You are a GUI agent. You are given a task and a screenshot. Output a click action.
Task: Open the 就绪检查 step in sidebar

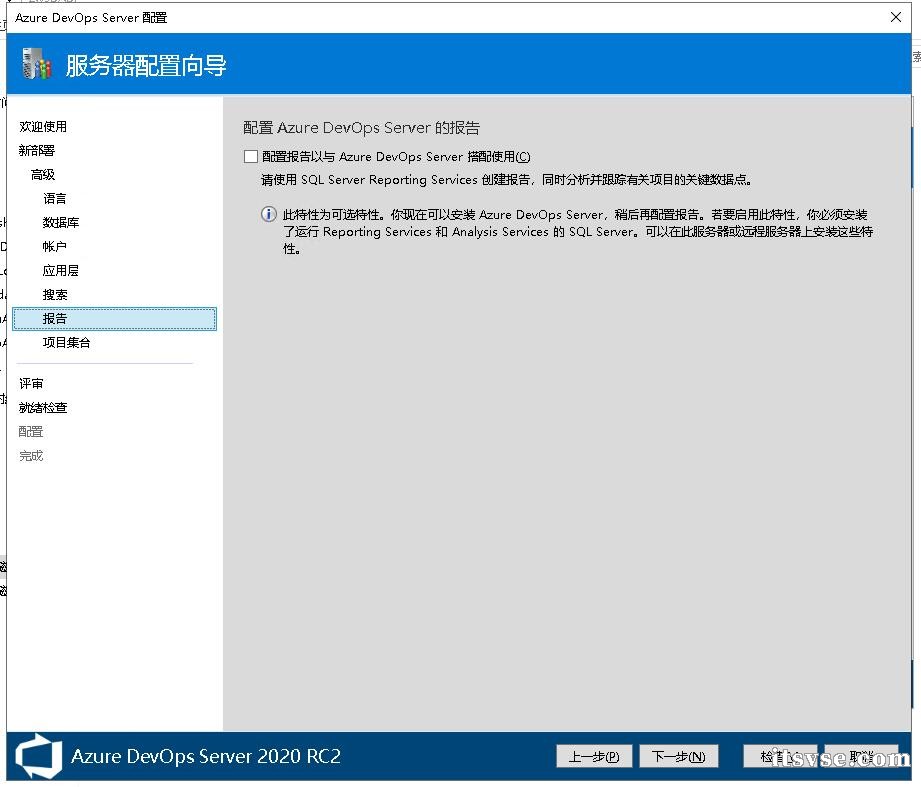point(43,408)
